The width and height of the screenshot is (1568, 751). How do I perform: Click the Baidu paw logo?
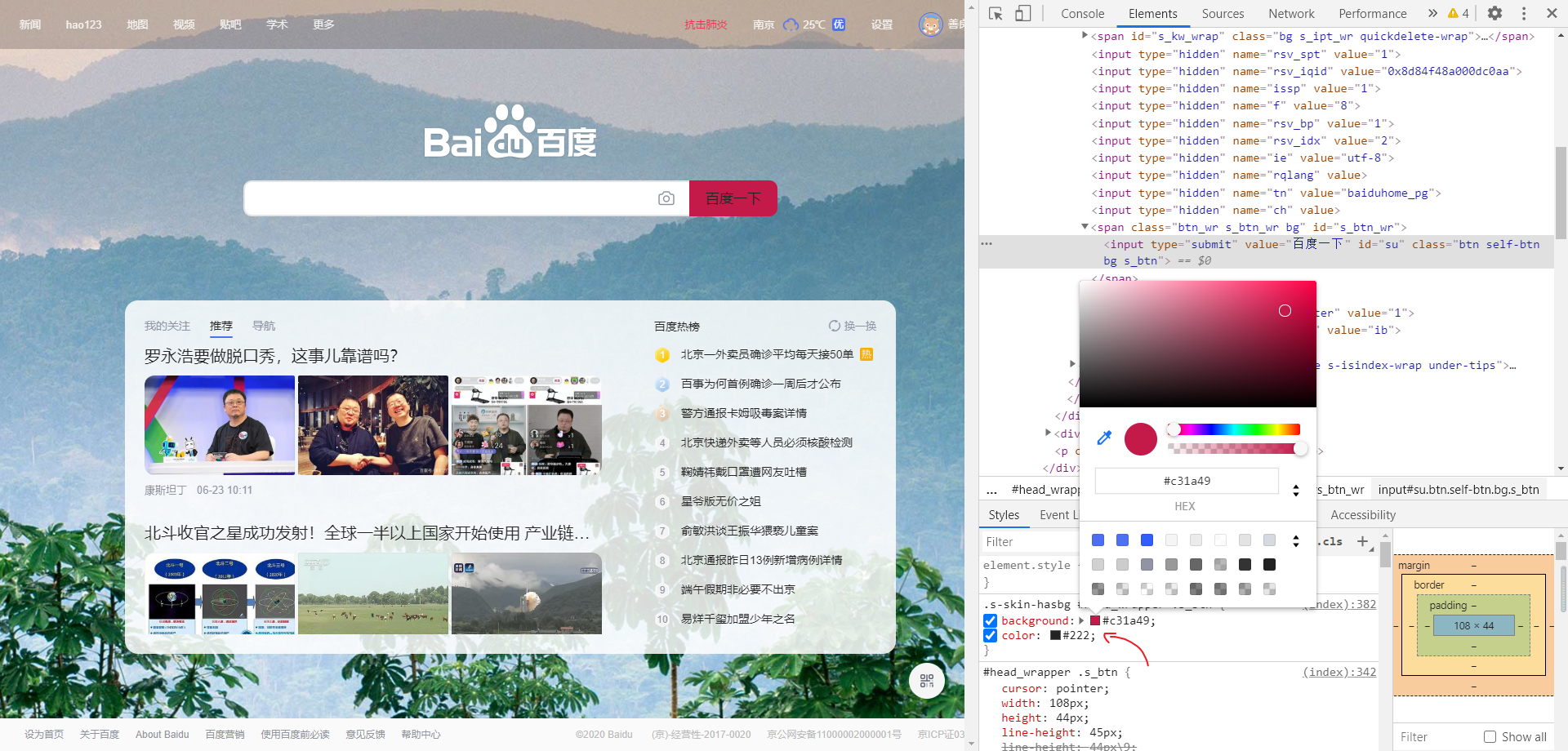[x=510, y=130]
